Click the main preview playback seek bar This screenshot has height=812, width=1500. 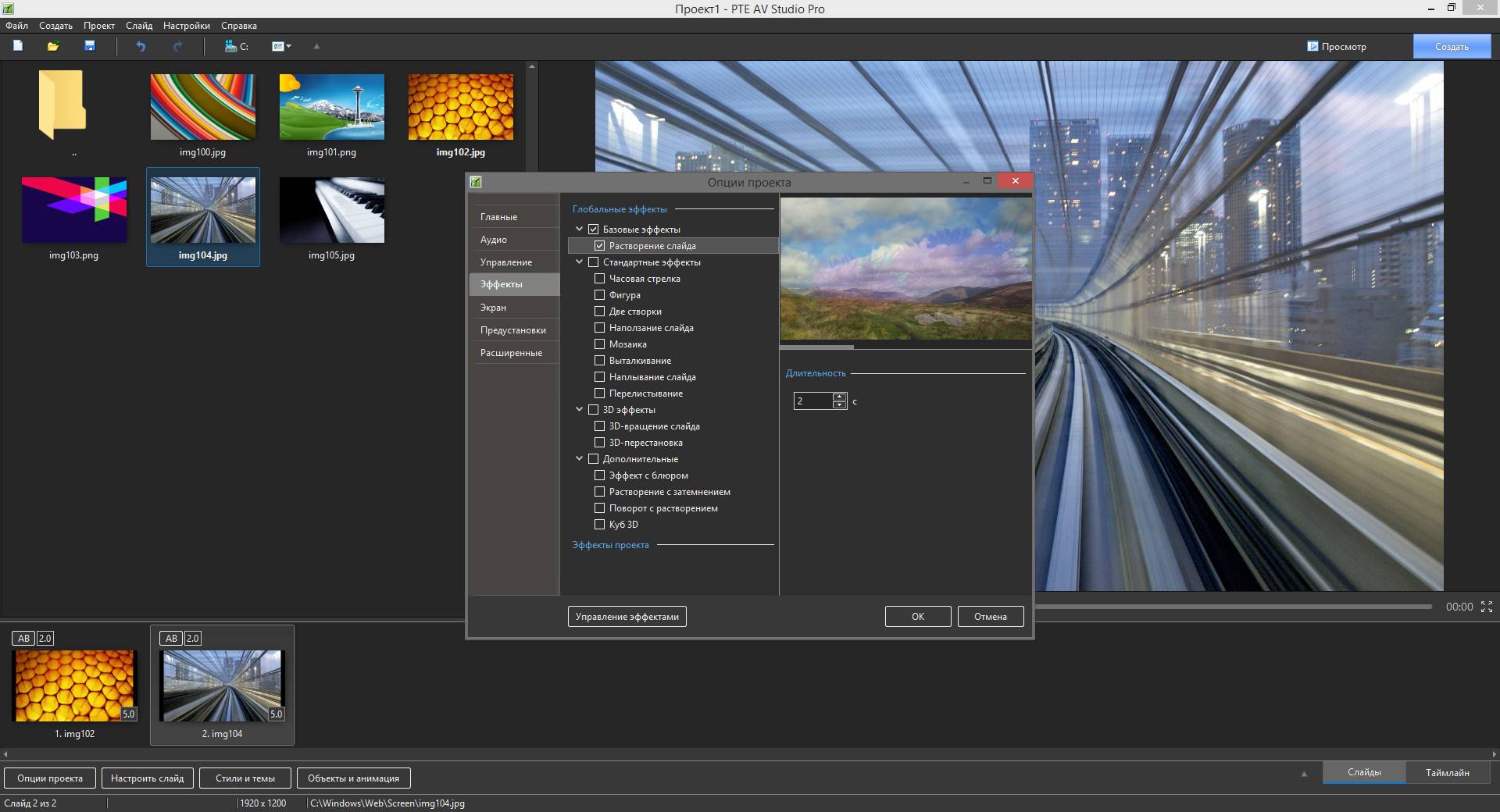(x=1233, y=607)
